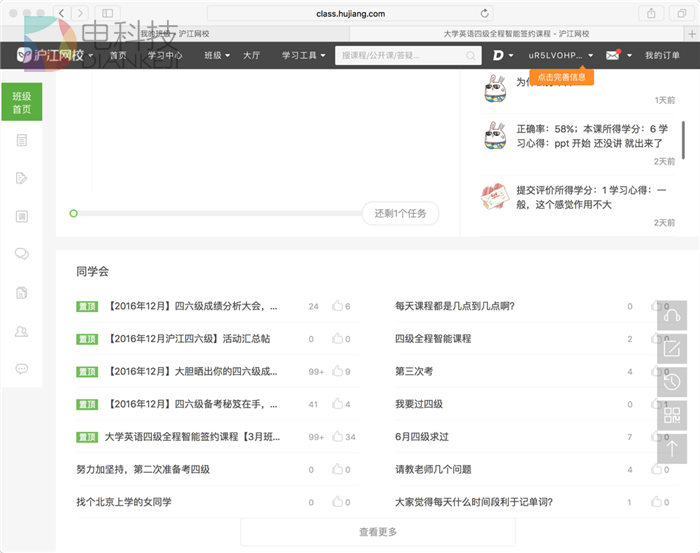Switch to 大学英语四级全程智能签约课程 tab
Viewport: 700px width, 553px height.
pyautogui.click(x=517, y=33)
